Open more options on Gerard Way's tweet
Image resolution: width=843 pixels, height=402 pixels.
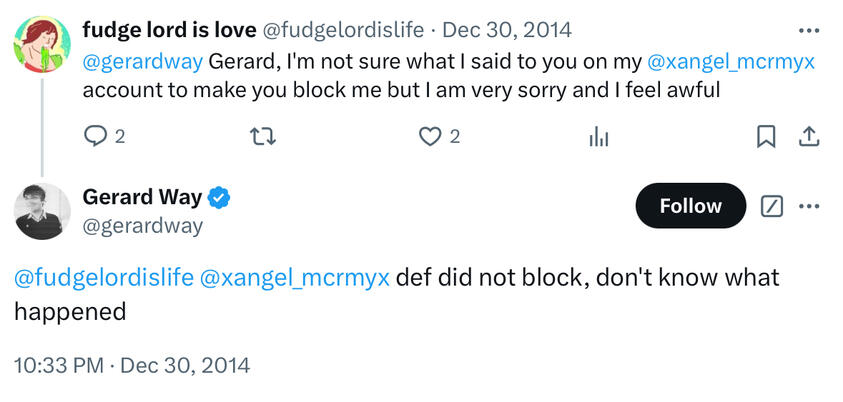coord(809,206)
